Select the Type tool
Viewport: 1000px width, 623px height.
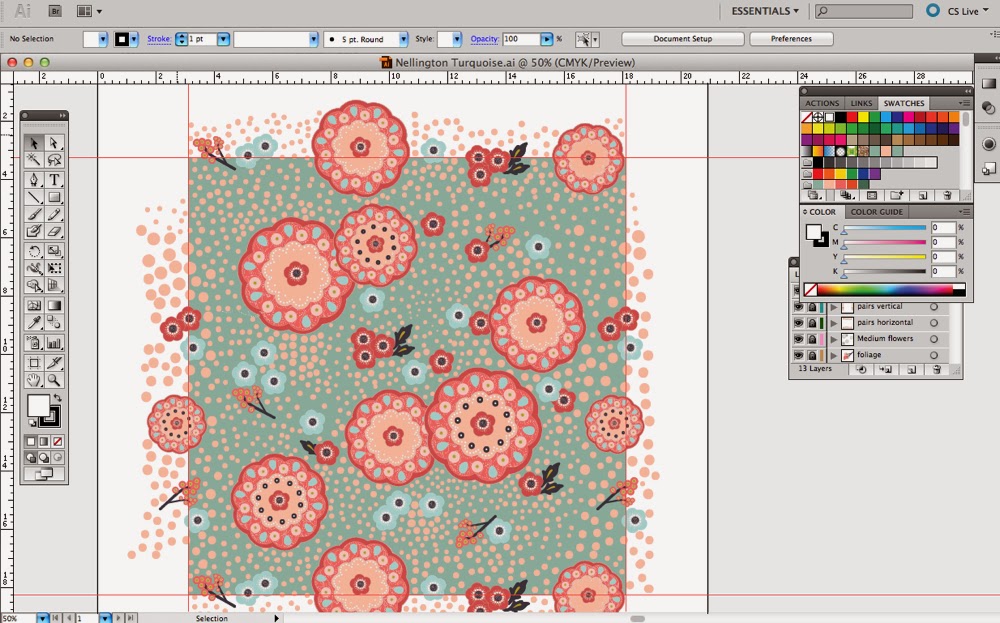pos(55,180)
